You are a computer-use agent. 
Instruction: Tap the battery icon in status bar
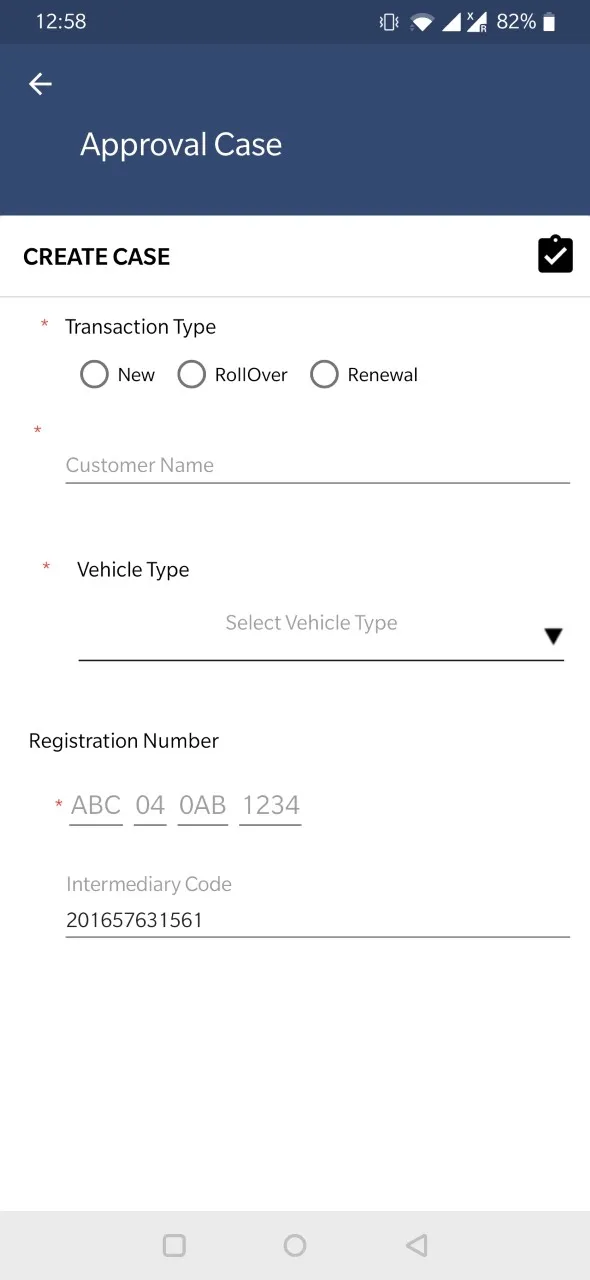point(549,22)
